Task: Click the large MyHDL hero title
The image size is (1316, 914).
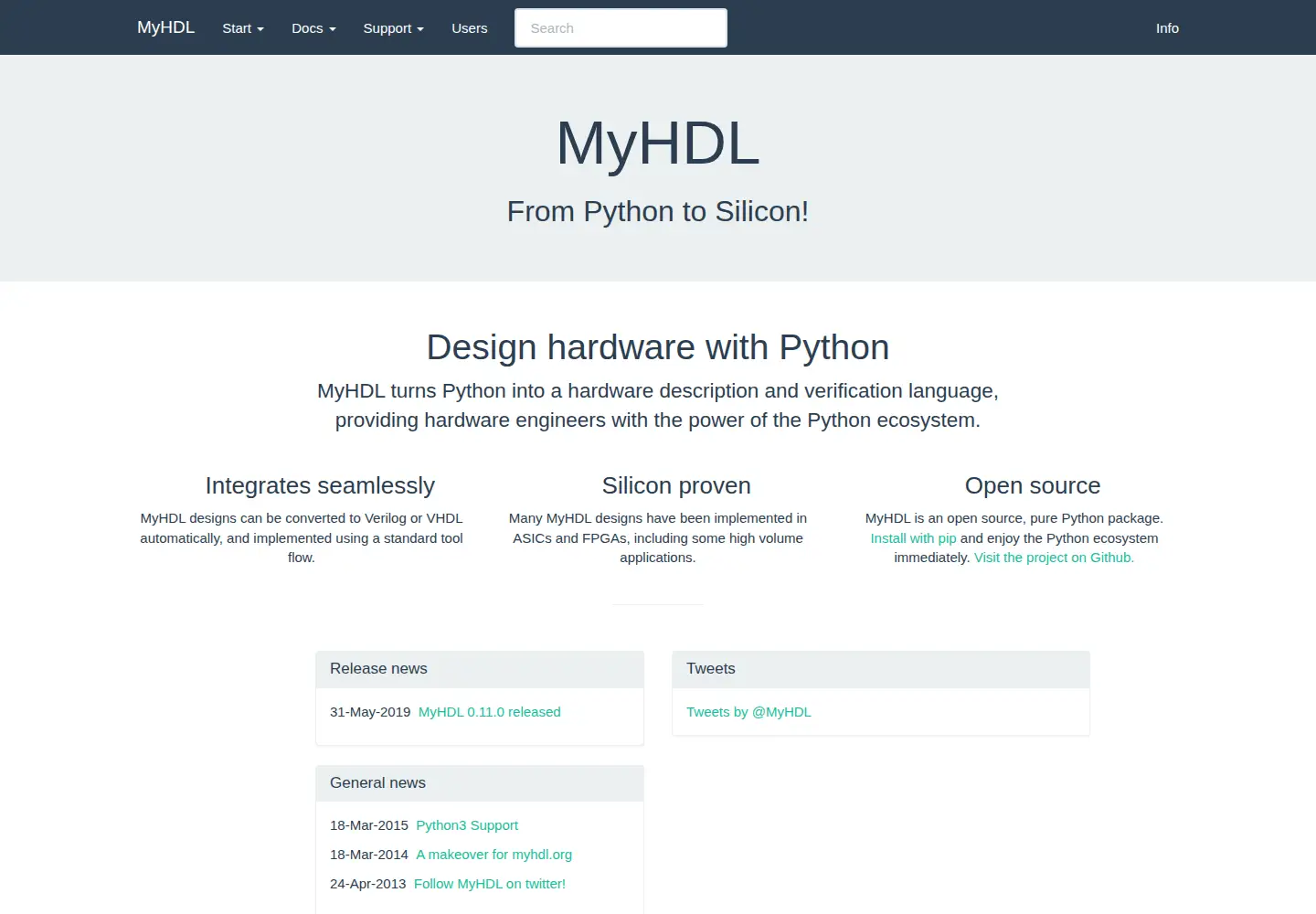Action: (x=658, y=143)
